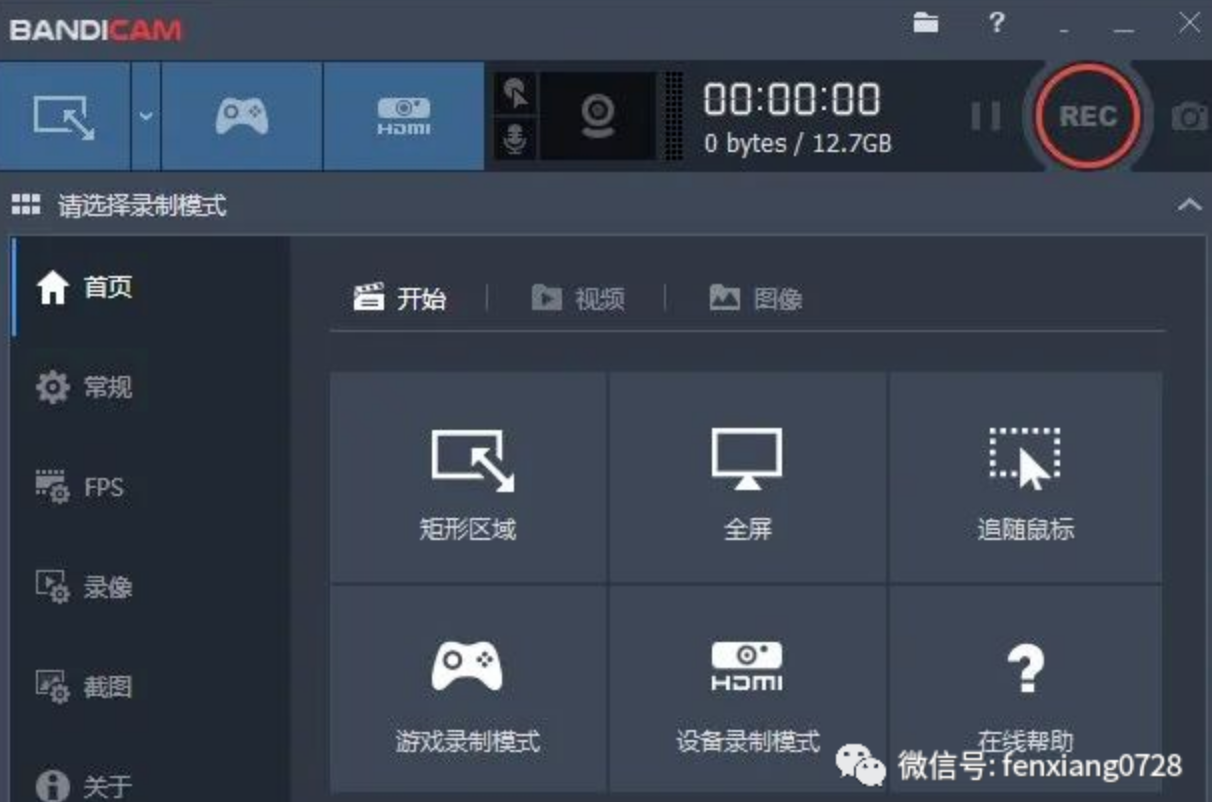1212x802 pixels.
Task: Toggle the microphone recording button
Action: pyautogui.click(x=516, y=139)
